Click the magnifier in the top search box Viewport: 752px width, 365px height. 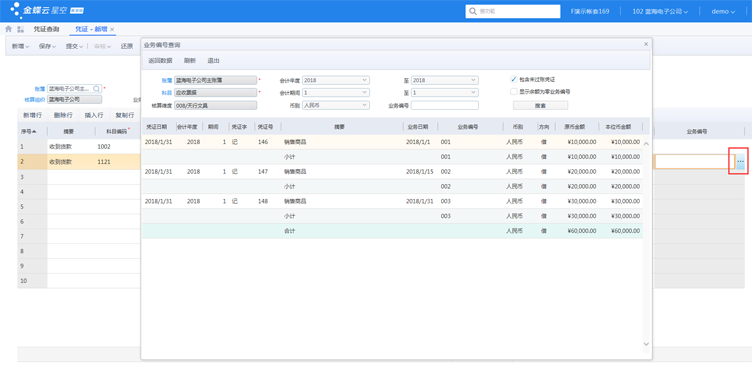[473, 12]
